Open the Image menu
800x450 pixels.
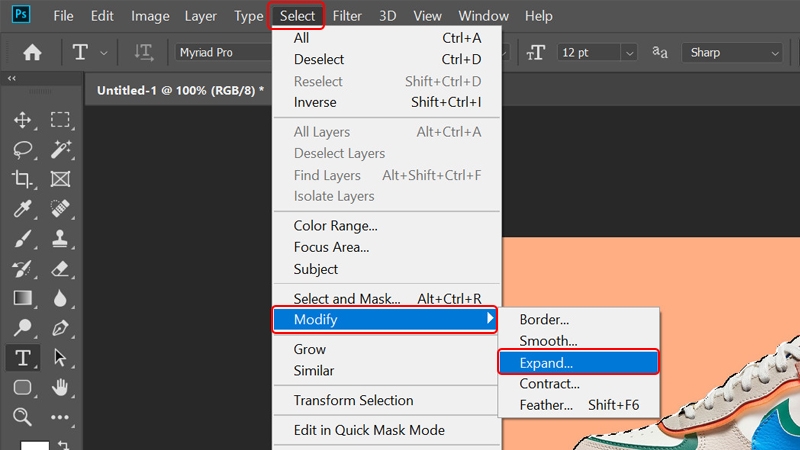tap(150, 16)
